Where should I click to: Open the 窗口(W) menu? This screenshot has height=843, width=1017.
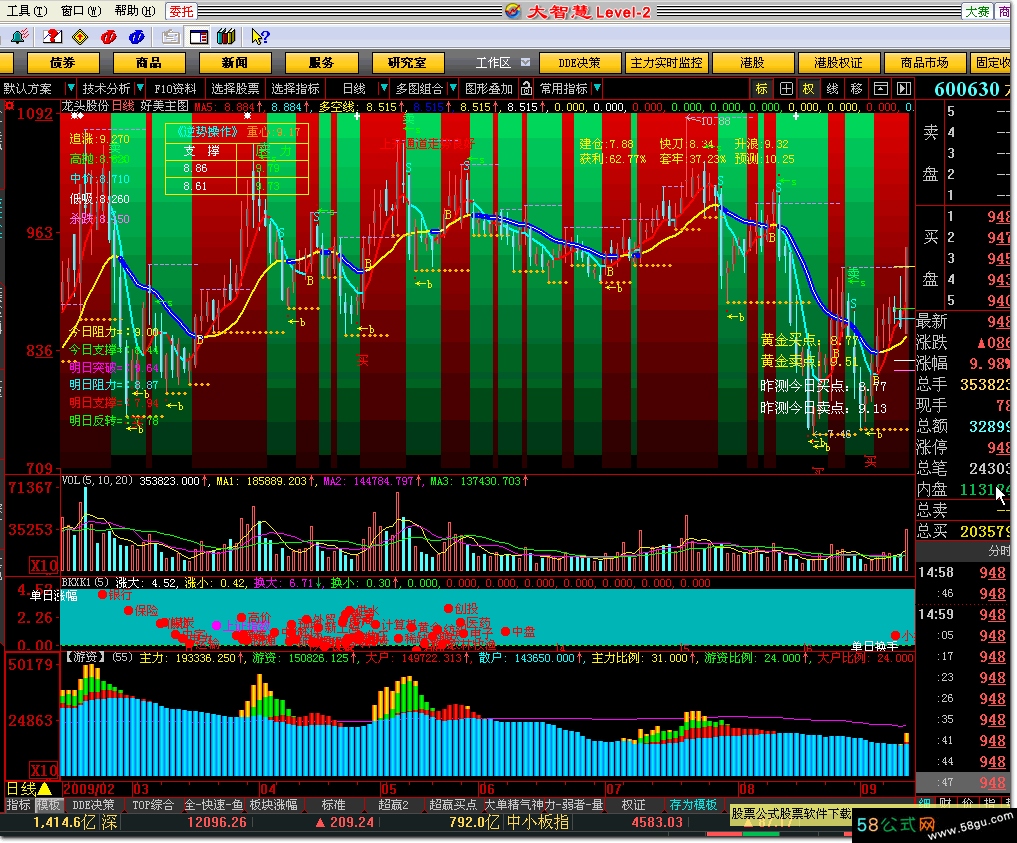tap(81, 11)
